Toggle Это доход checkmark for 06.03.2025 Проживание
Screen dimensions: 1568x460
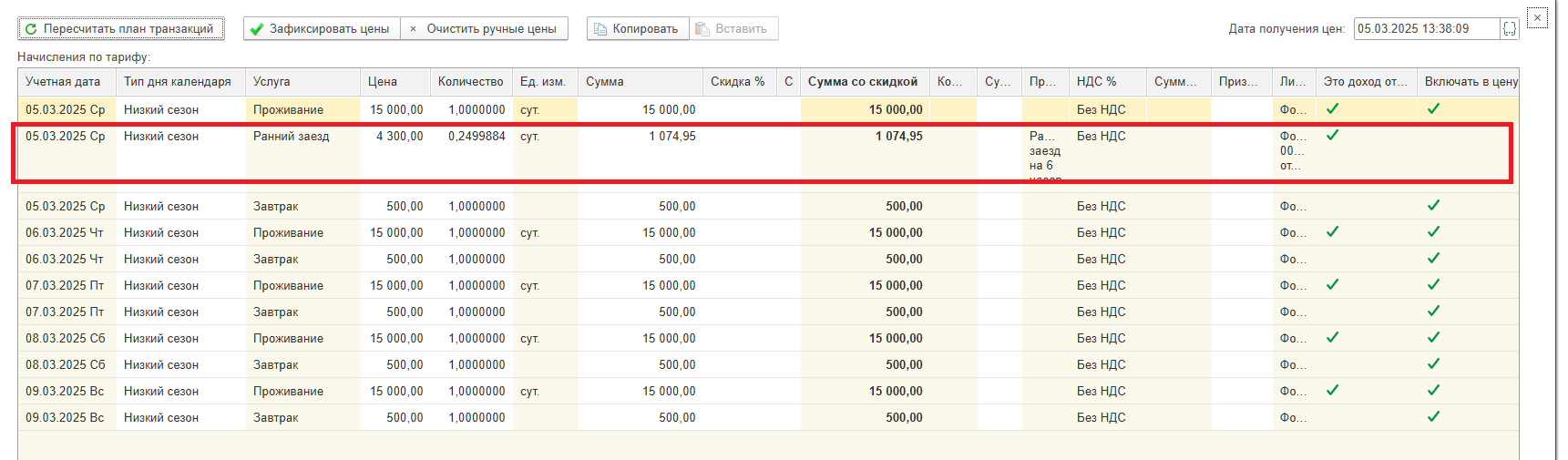pyautogui.click(x=1332, y=231)
